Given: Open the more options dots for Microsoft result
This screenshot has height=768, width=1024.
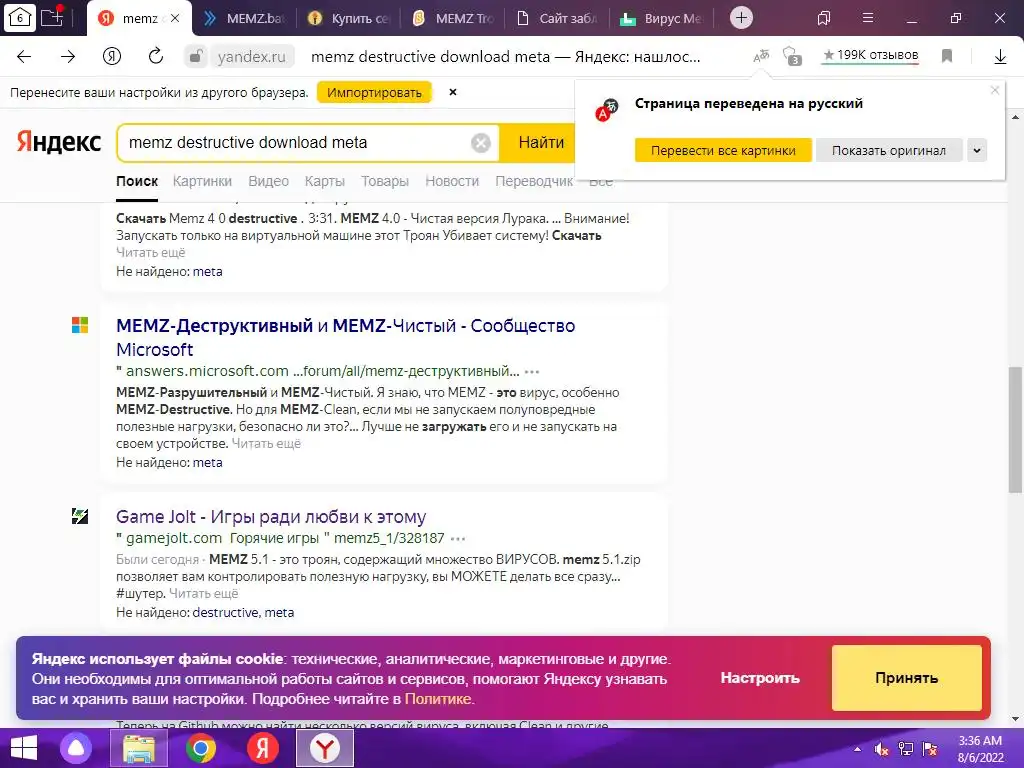Looking at the screenshot, I should pos(532,372).
